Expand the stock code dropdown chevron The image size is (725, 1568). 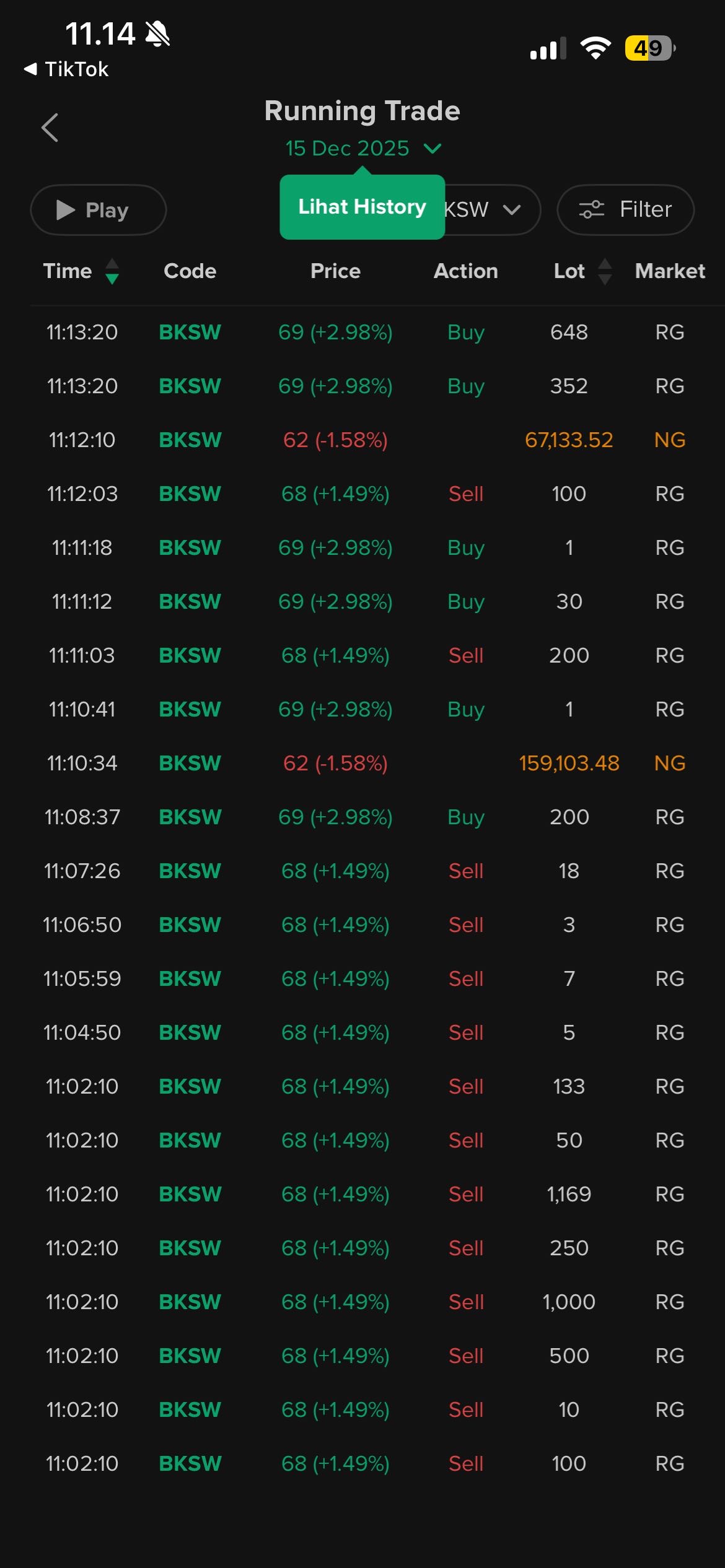coord(512,210)
